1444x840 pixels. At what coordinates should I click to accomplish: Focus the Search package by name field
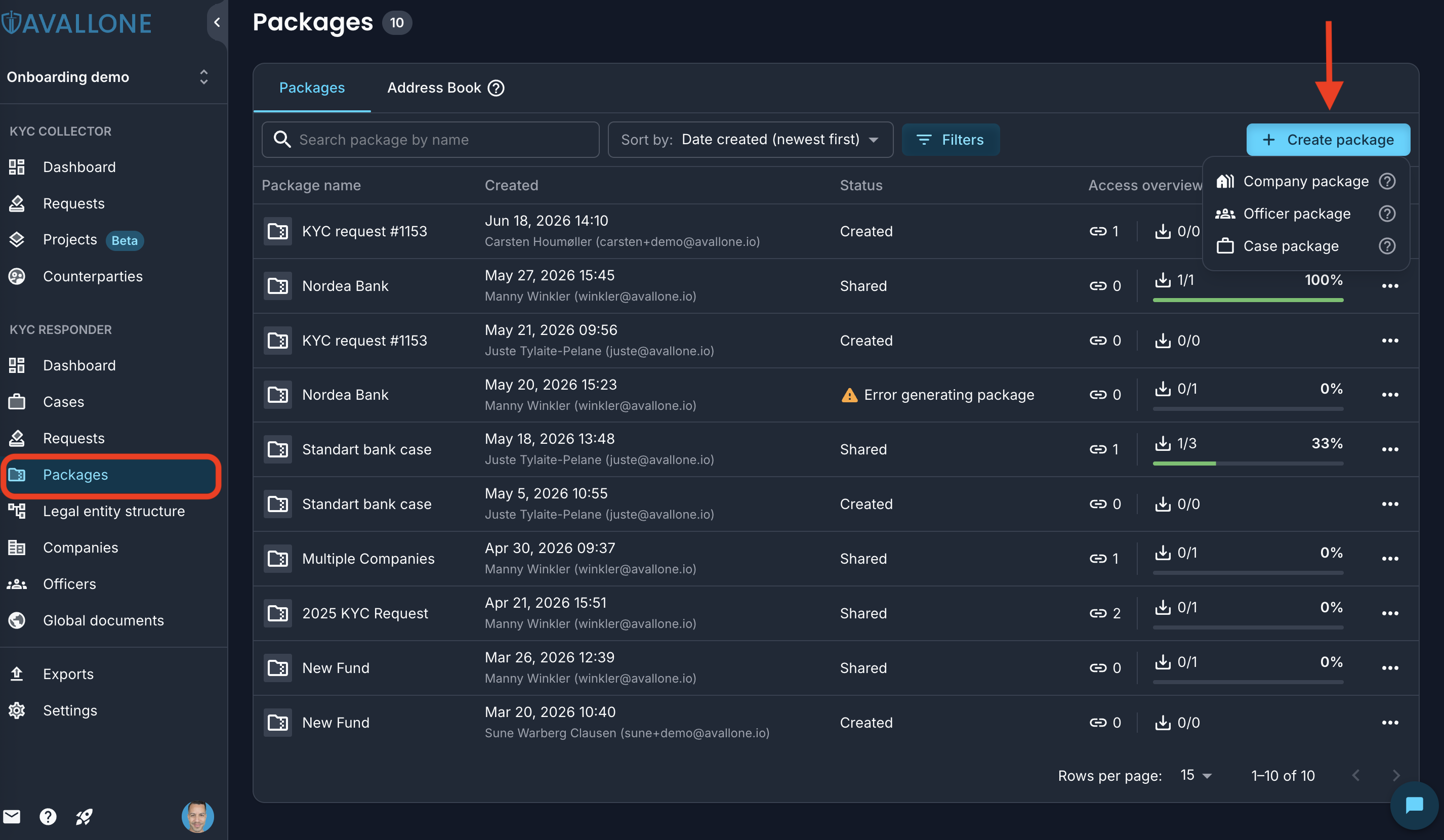[x=430, y=139]
